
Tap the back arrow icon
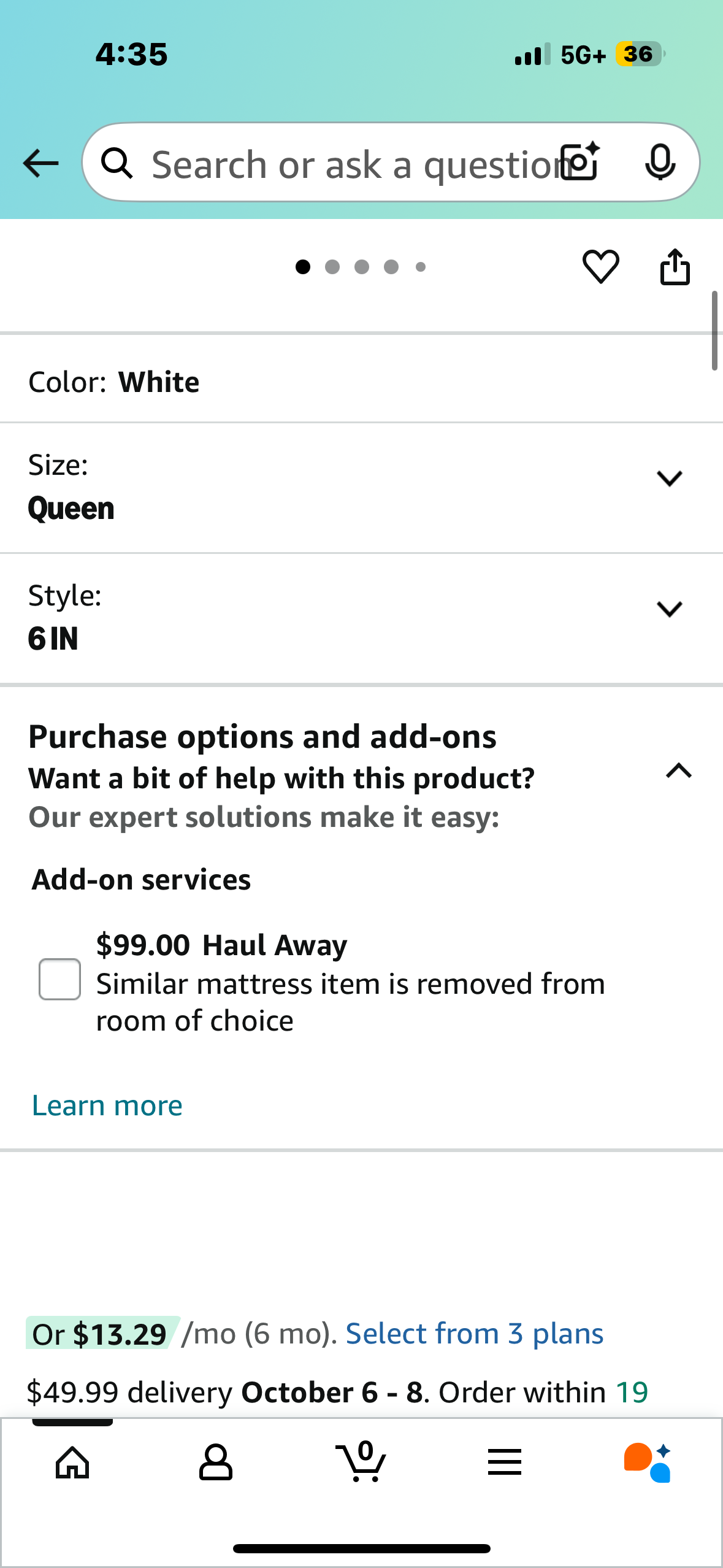point(40,163)
